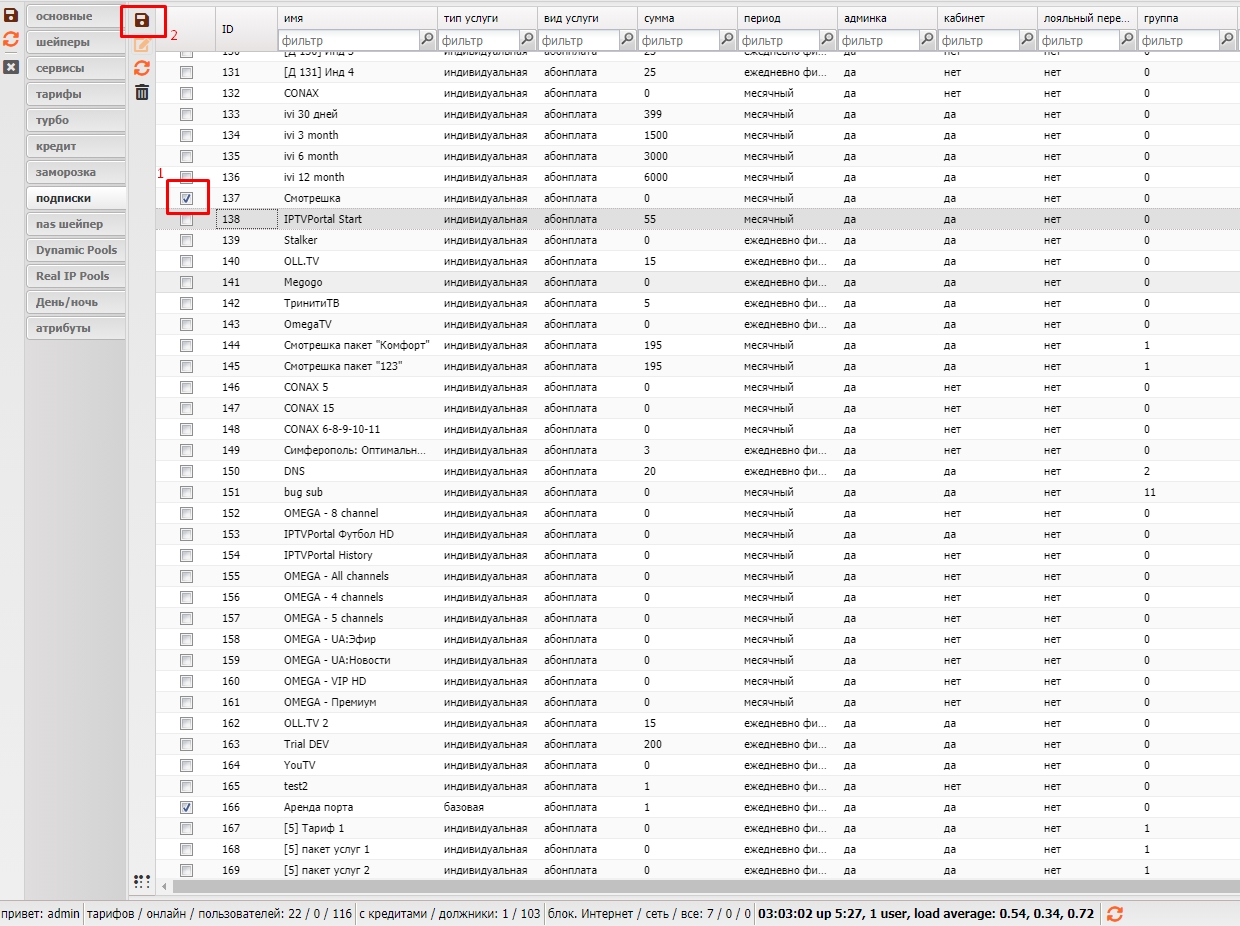Click the ID column header
This screenshot has width=1240, height=926.
[x=247, y=29]
